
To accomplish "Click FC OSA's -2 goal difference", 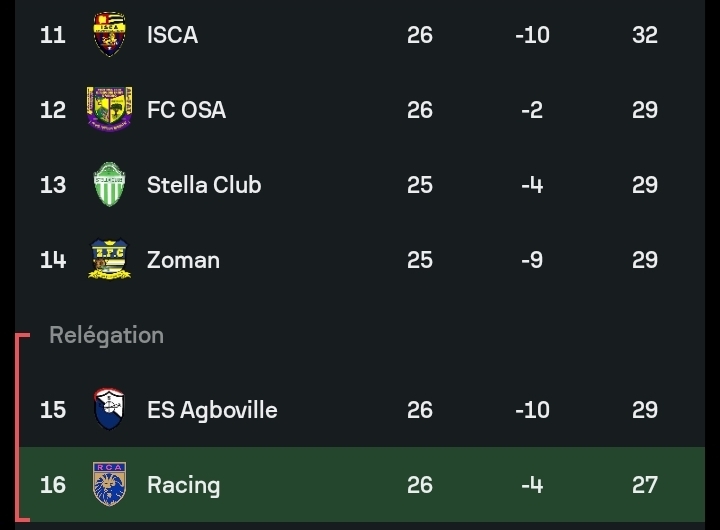I will pos(532,110).
